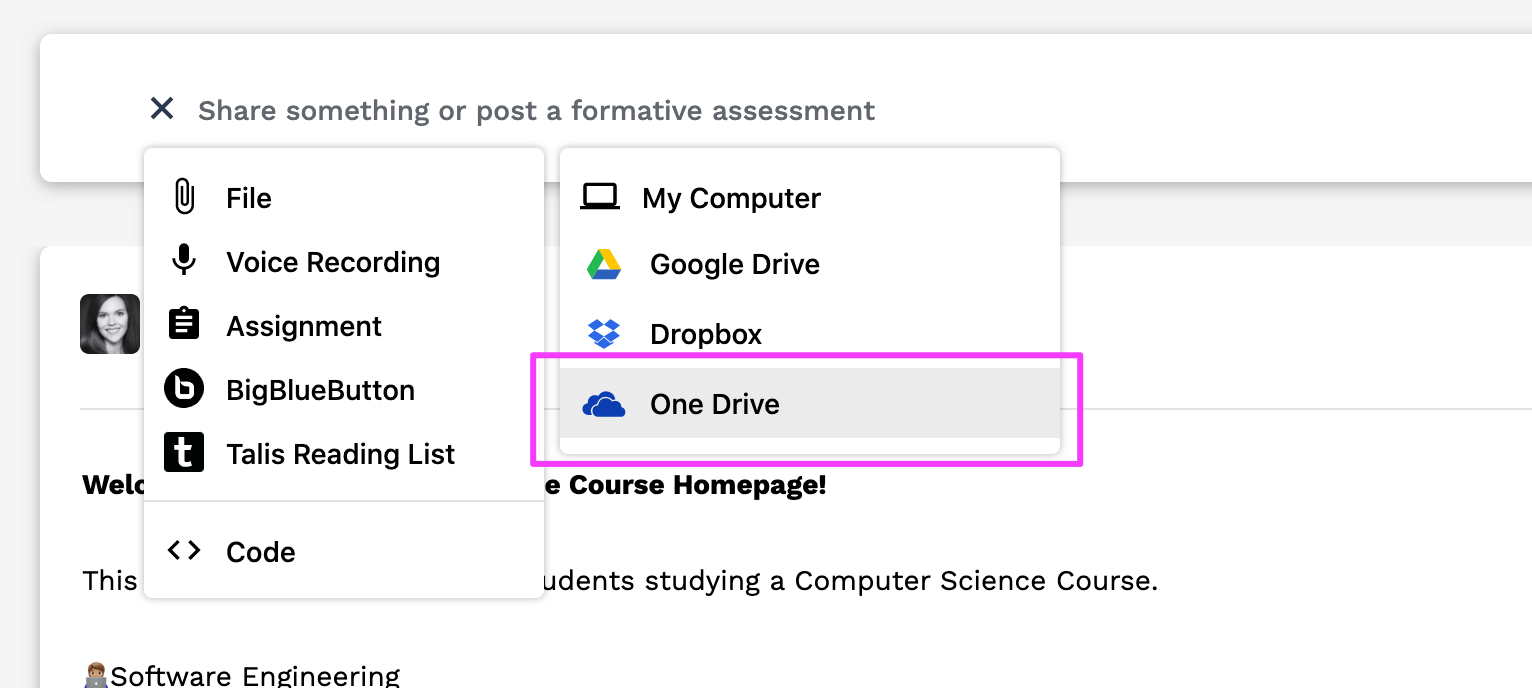The height and width of the screenshot is (688, 1532).
Task: Choose Dropbox as the file source
Action: (809, 334)
